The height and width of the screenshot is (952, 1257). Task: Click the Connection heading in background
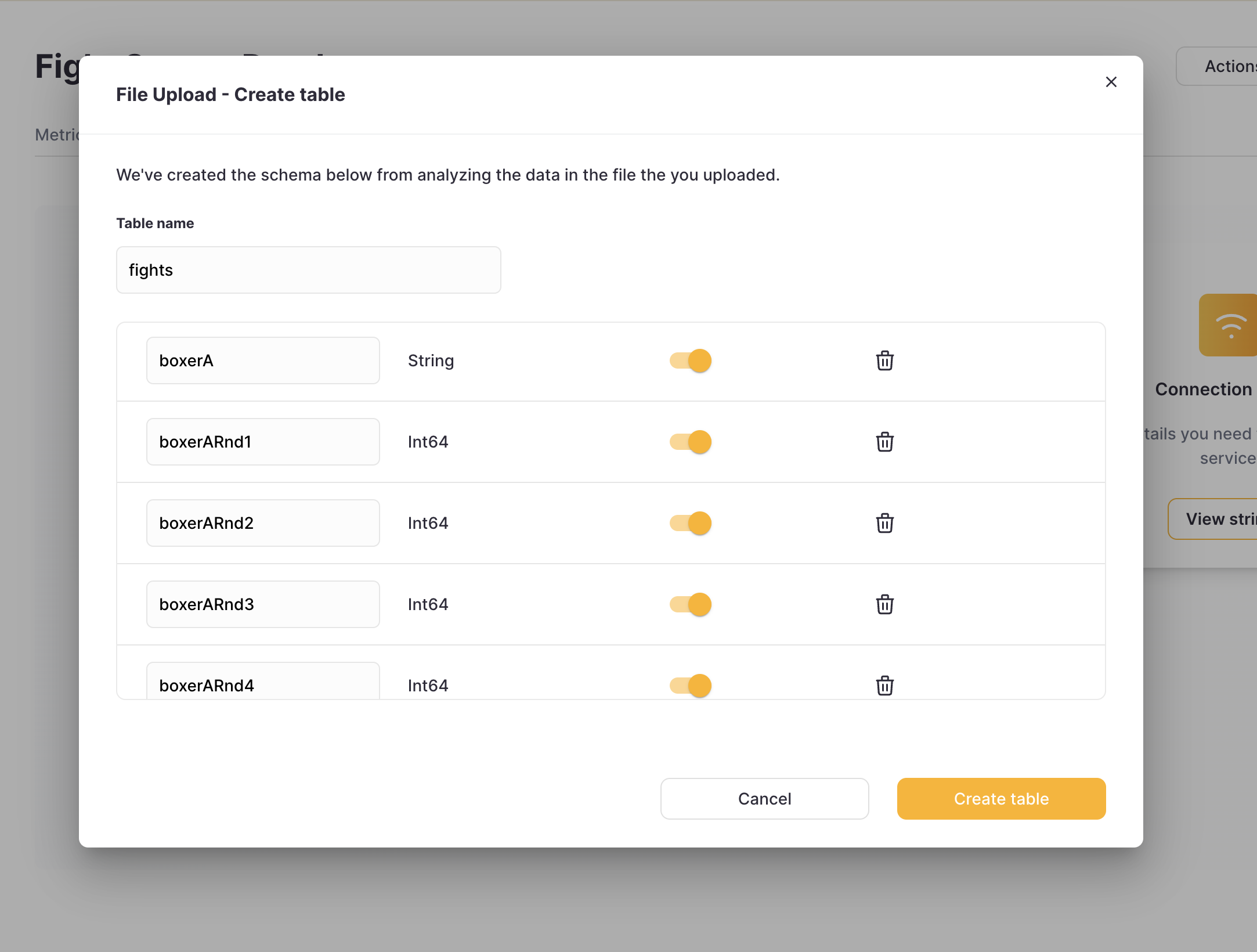pyautogui.click(x=1203, y=389)
